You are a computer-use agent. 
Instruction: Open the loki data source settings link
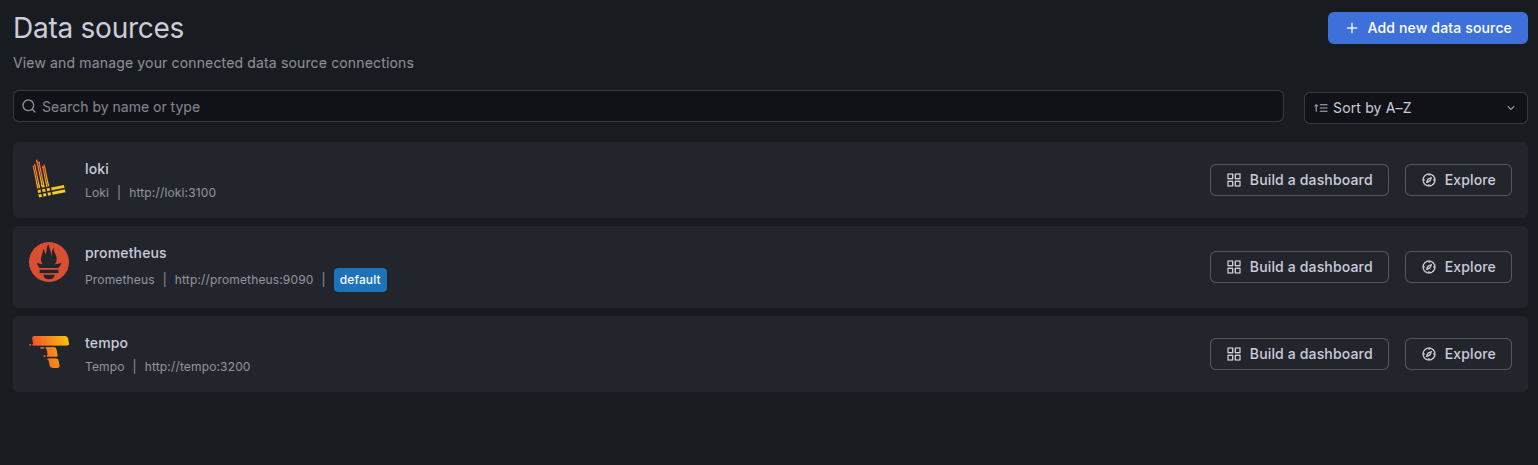97,169
